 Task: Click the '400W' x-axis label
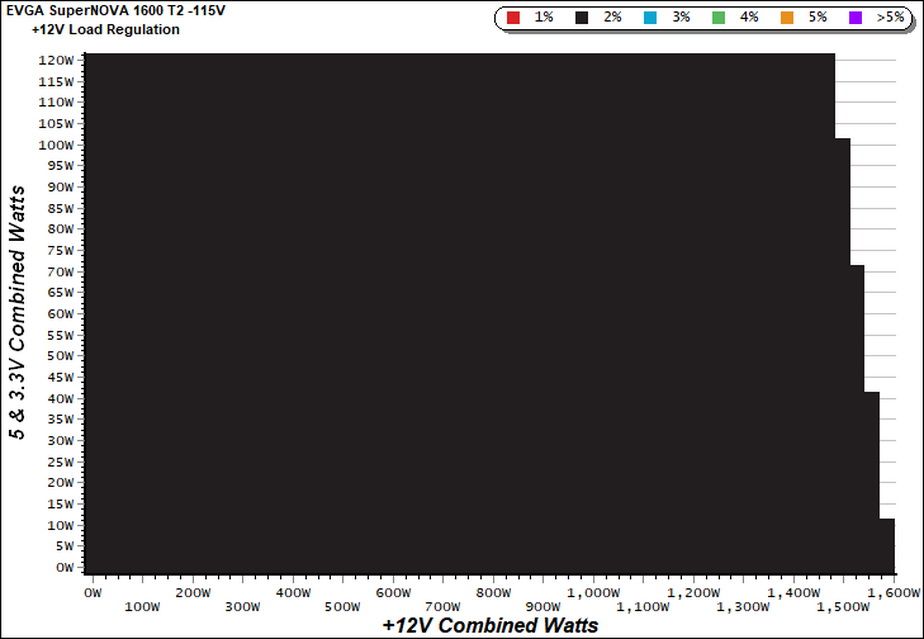[293, 593]
